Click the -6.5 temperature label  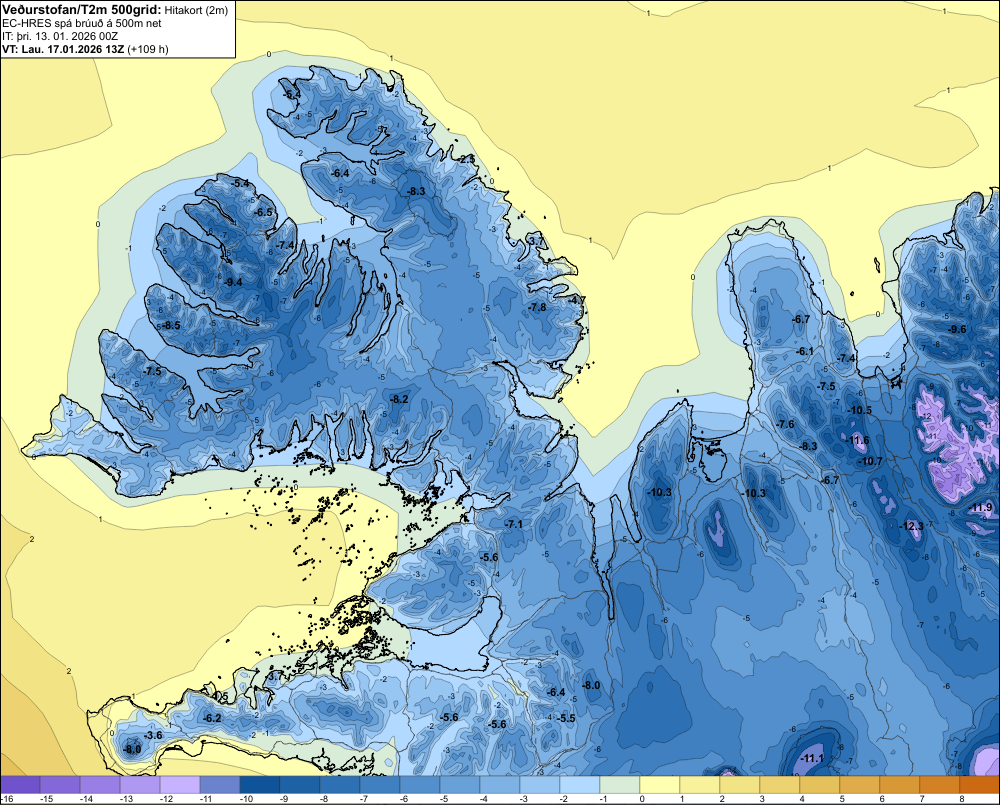263,212
